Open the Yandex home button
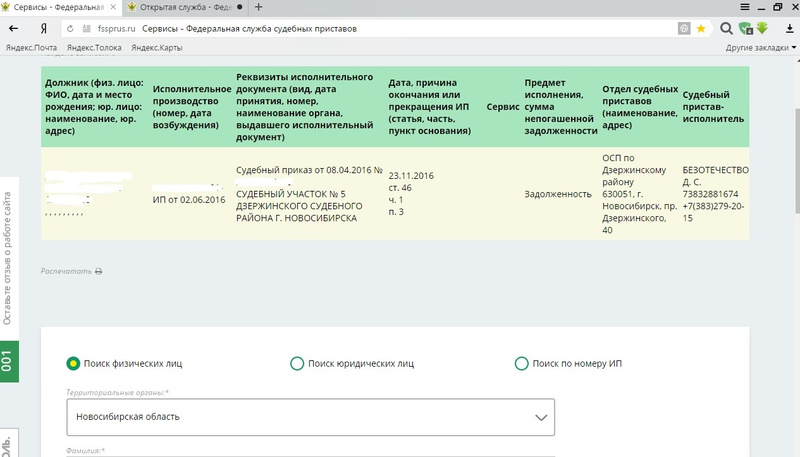Viewport: 800px width, 457px height. (44, 29)
